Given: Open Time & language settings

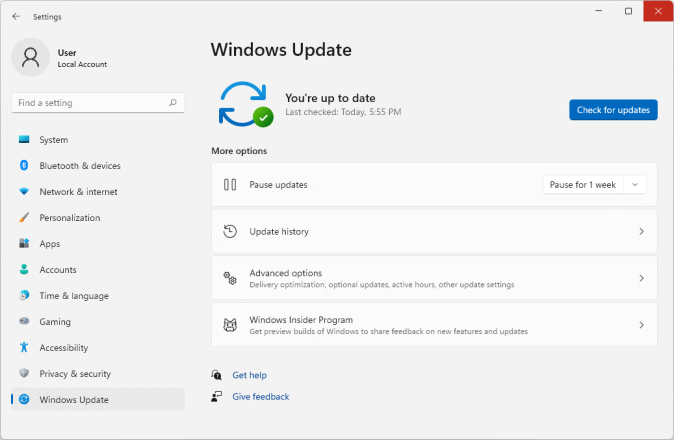Looking at the screenshot, I should click(x=73, y=296).
